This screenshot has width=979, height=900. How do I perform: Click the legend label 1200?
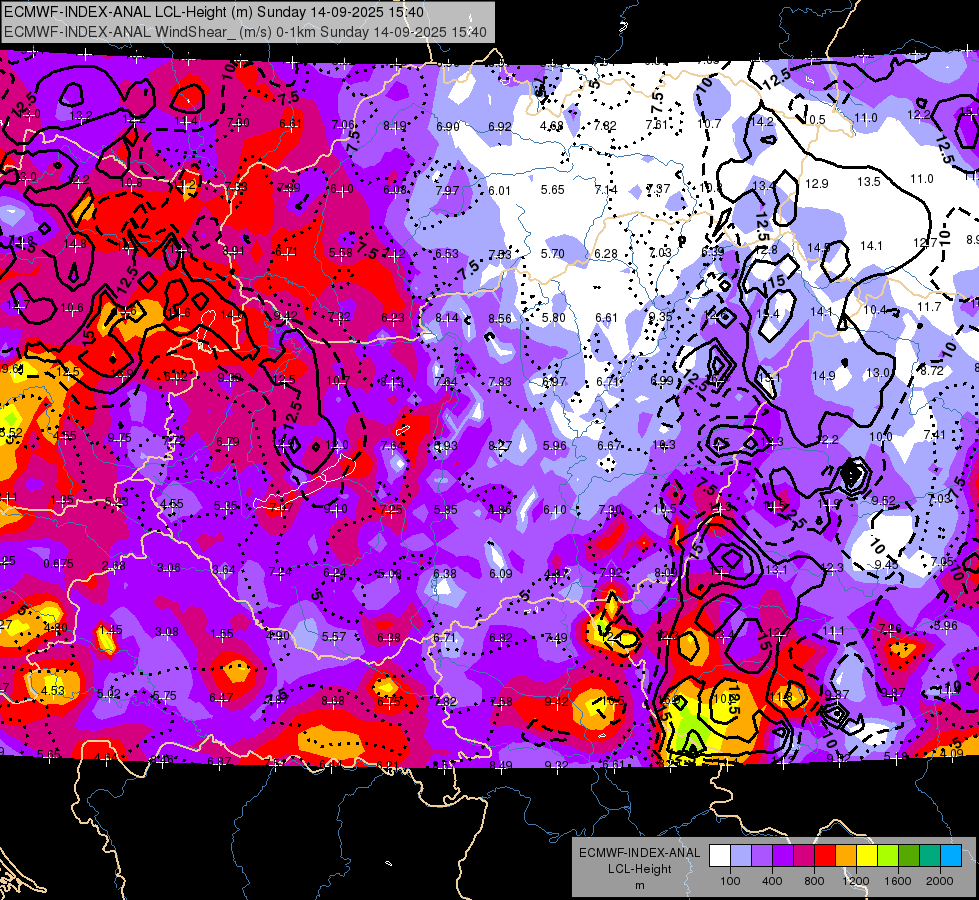(x=855, y=881)
